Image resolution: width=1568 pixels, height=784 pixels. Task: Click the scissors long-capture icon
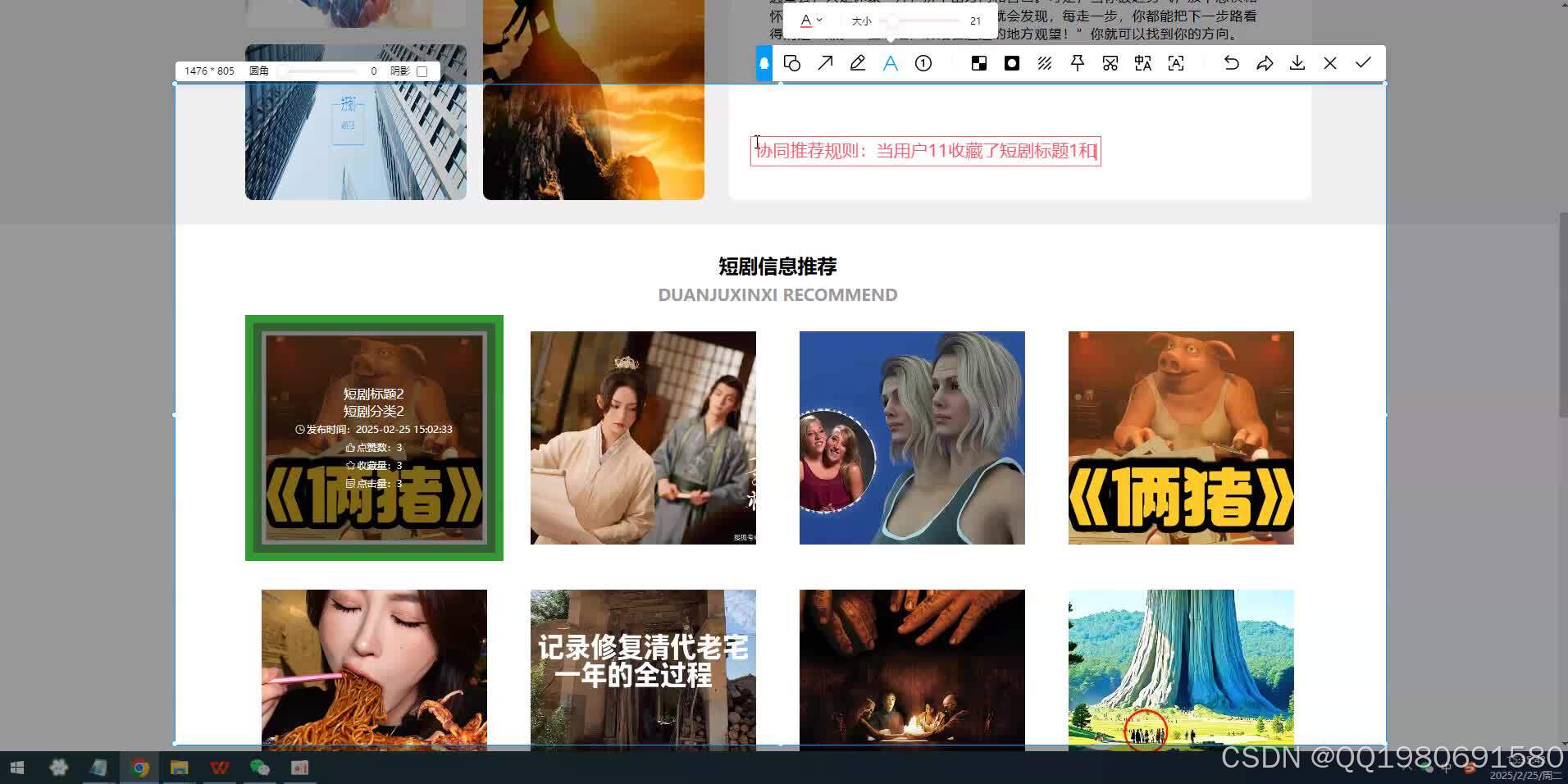(x=1110, y=63)
